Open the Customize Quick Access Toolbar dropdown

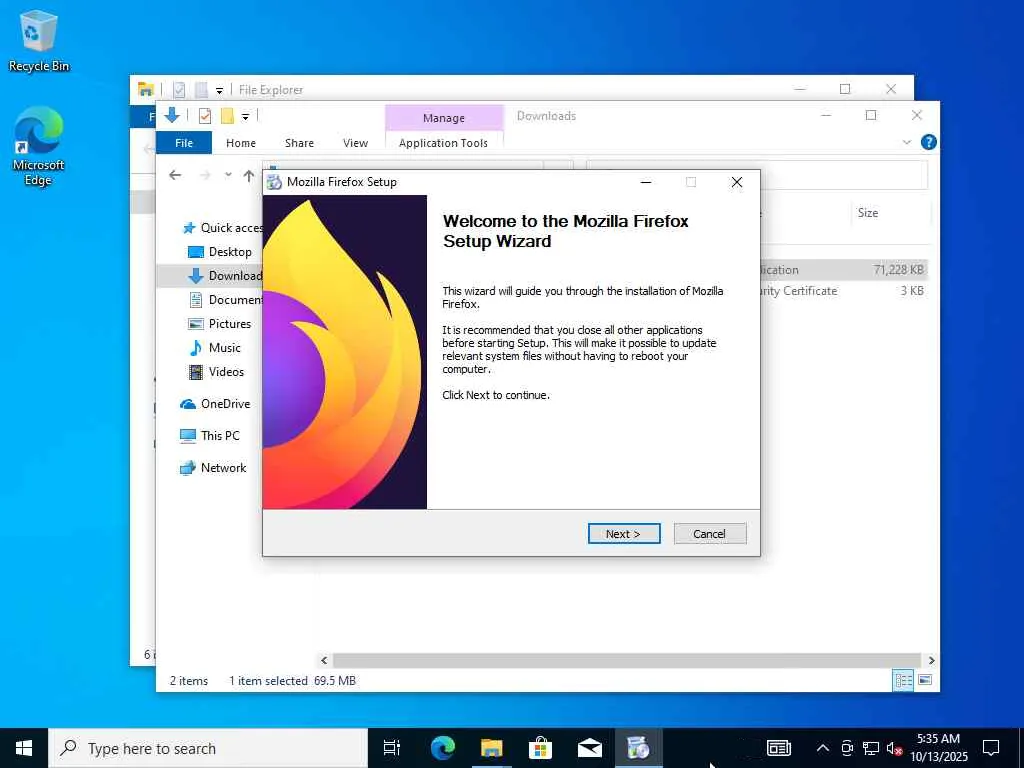(245, 117)
